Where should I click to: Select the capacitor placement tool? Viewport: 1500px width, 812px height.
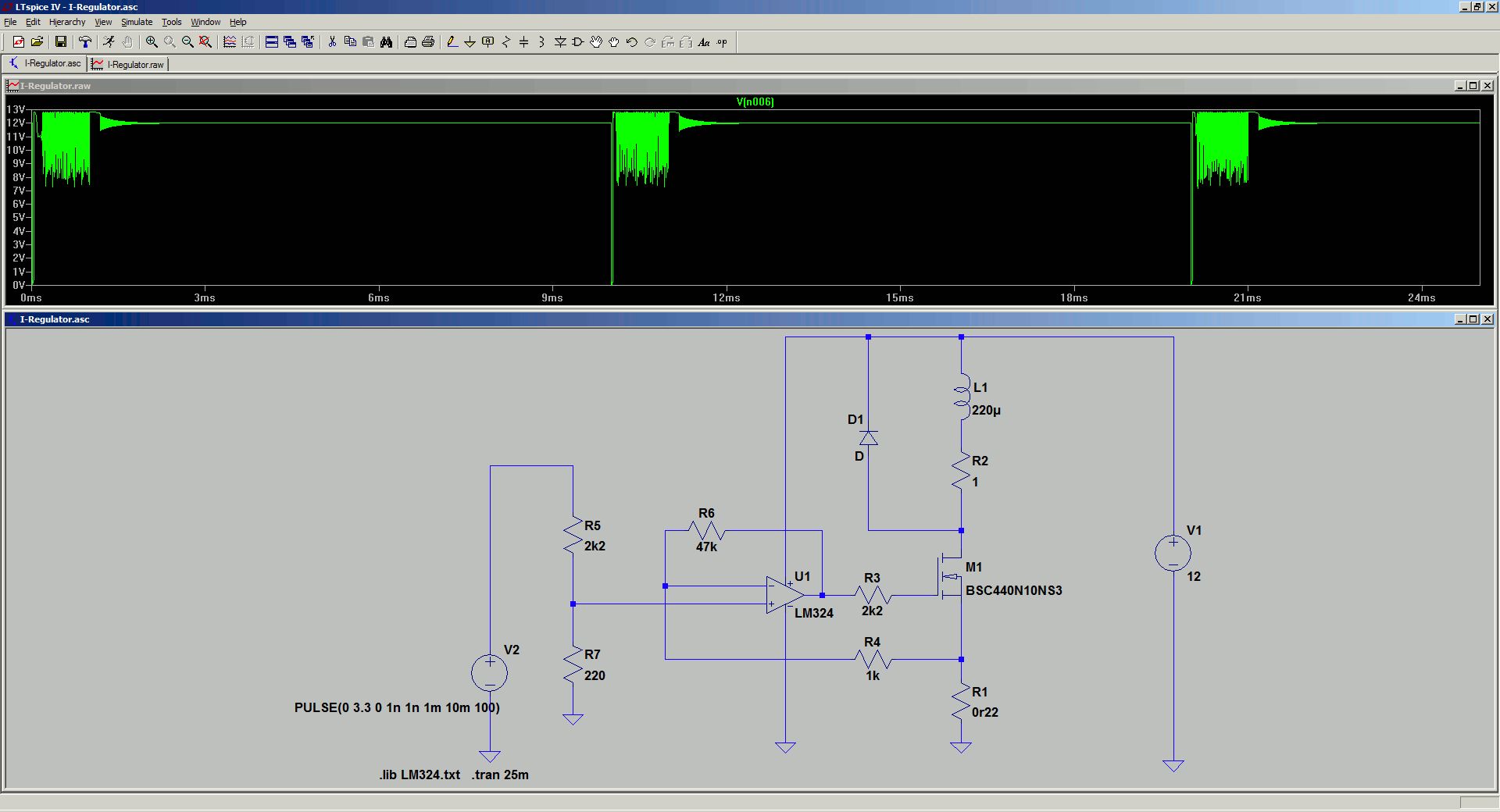[x=523, y=42]
